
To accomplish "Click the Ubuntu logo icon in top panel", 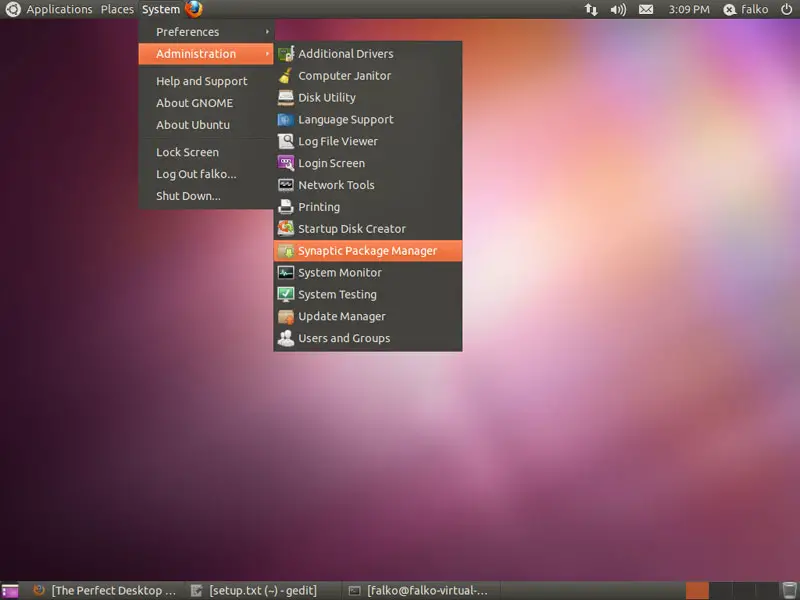I will [12, 9].
